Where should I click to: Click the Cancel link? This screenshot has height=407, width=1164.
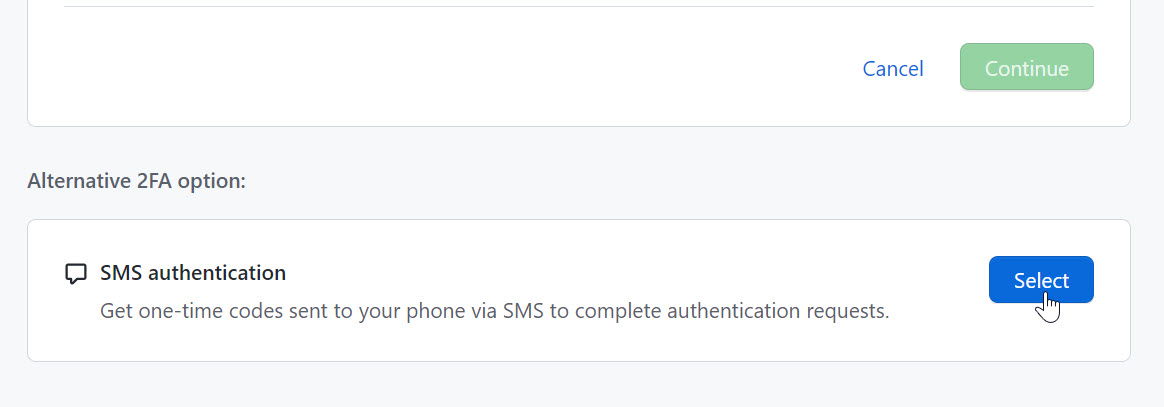click(893, 68)
